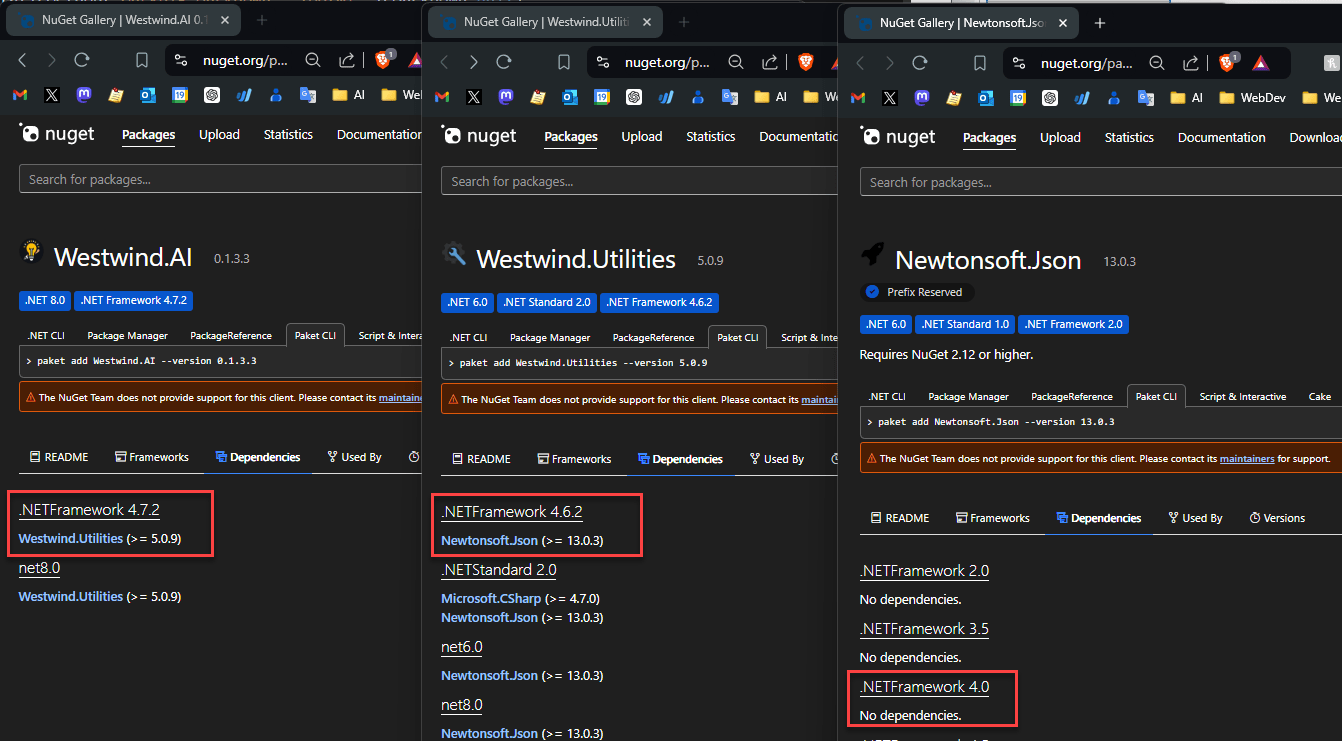
Task: Click the share icon in the Westwind.Utilities address bar
Action: coord(769,62)
